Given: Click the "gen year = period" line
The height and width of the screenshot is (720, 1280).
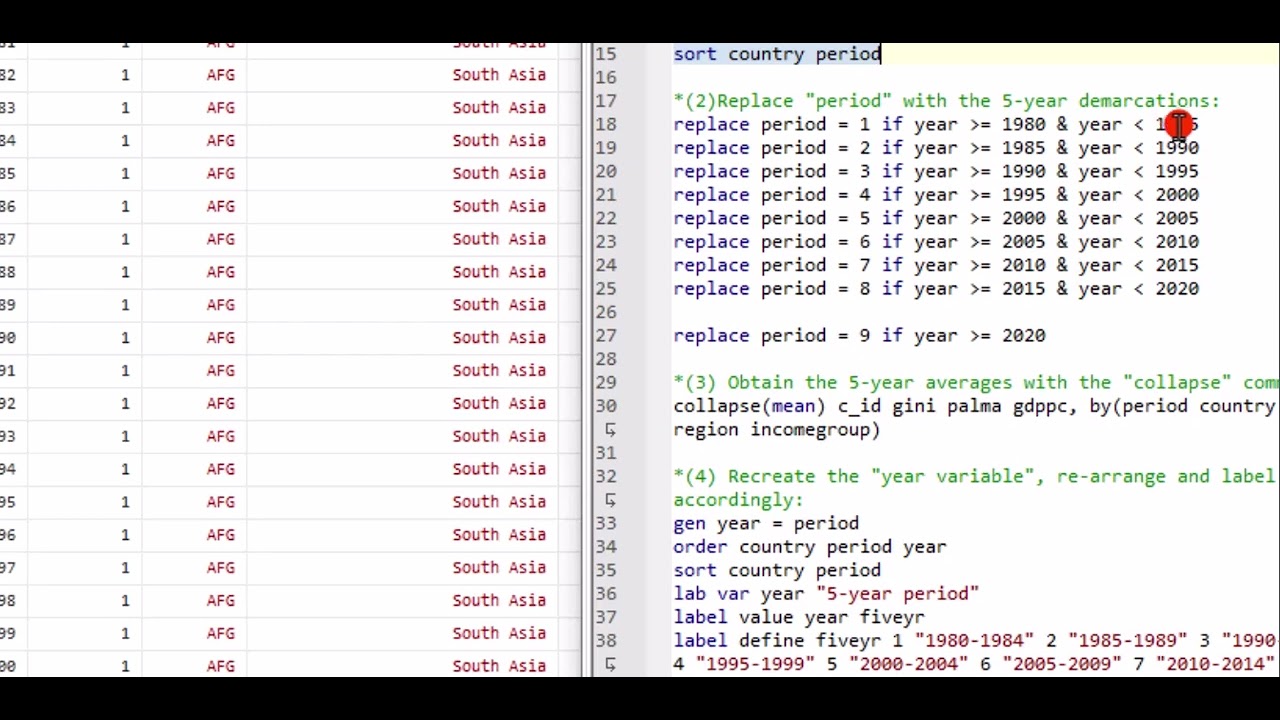Looking at the screenshot, I should (766, 524).
